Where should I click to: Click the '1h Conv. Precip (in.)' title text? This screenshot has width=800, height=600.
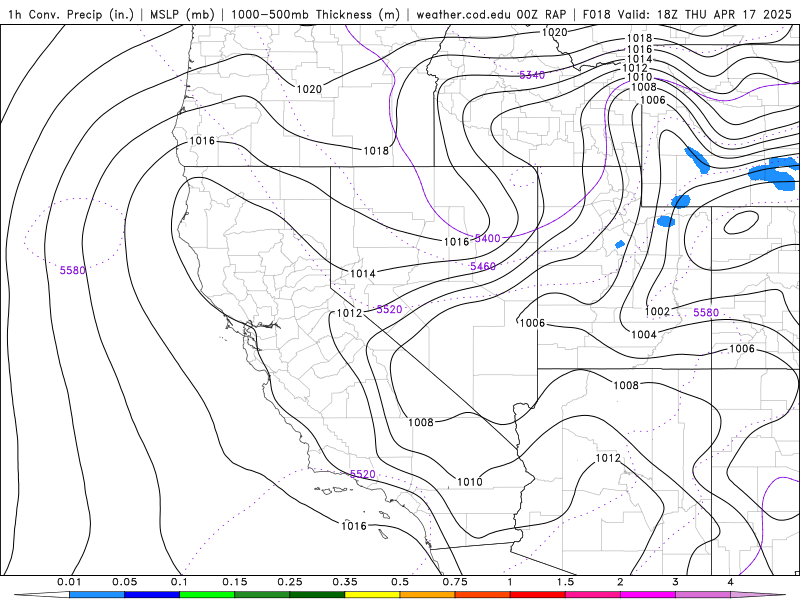pos(71,14)
